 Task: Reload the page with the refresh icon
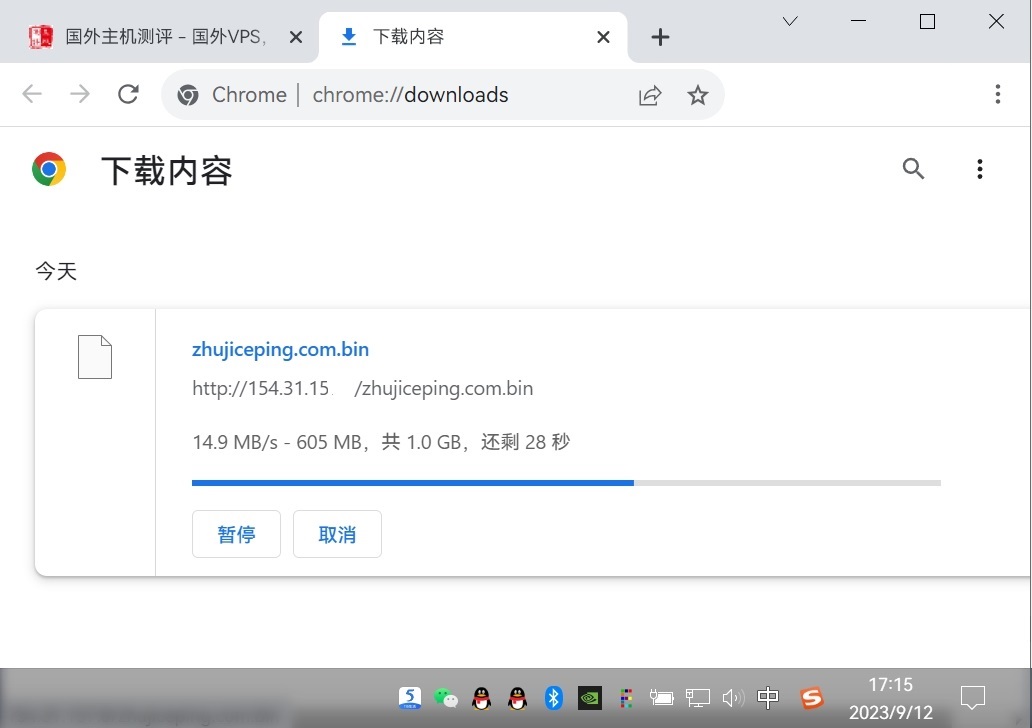pos(128,95)
